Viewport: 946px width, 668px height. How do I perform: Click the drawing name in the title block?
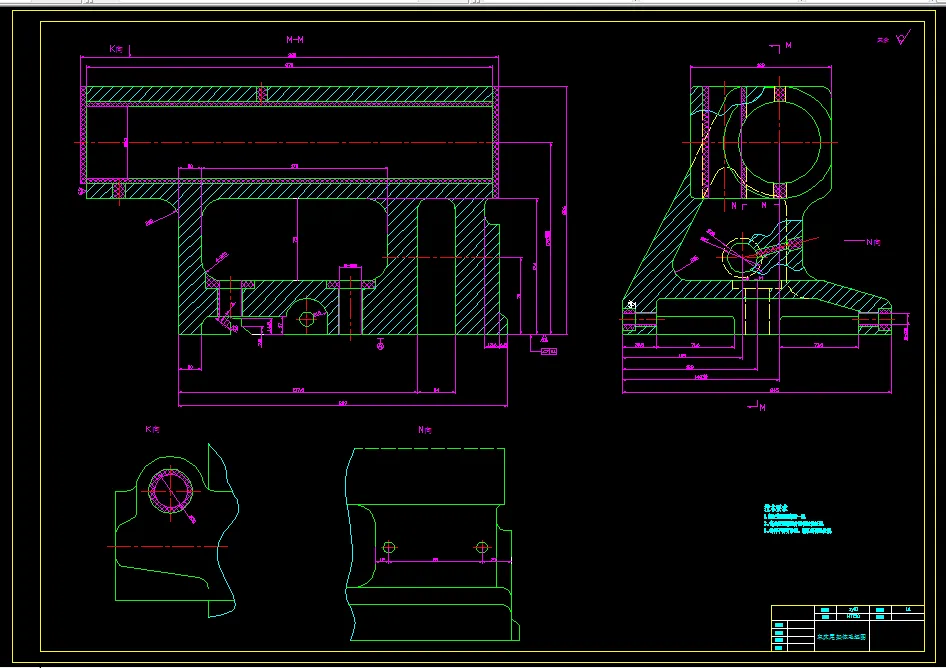[x=841, y=637]
